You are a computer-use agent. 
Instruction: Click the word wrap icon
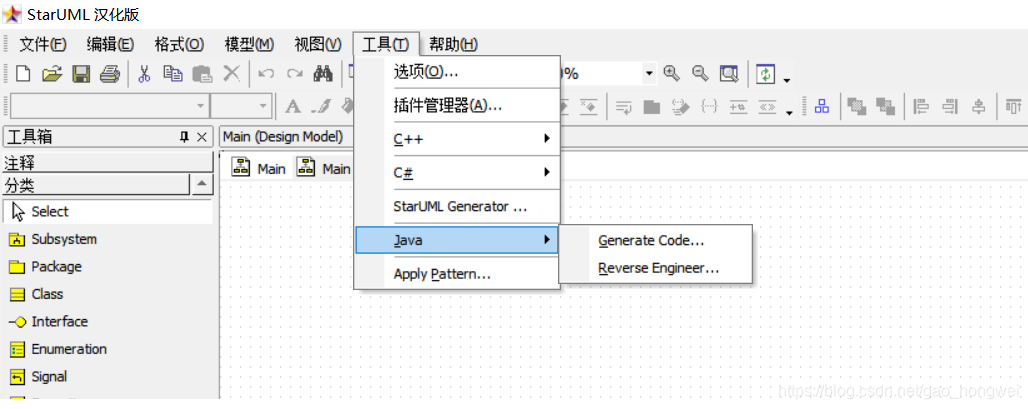coord(623,106)
